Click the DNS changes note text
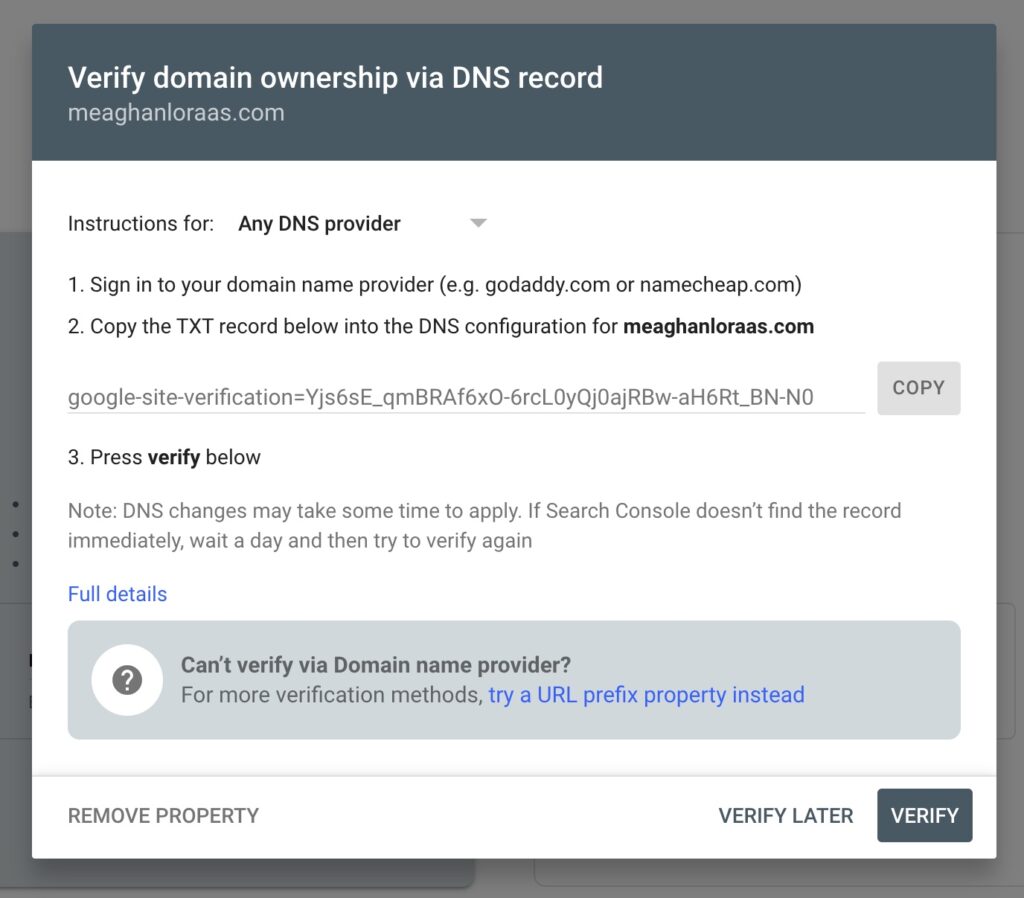The width and height of the screenshot is (1024, 898). pos(484,526)
